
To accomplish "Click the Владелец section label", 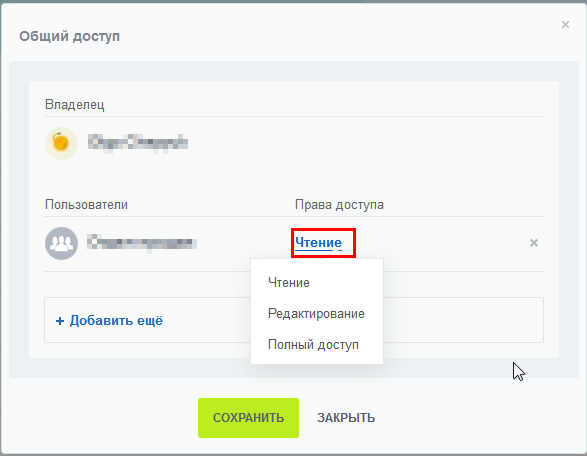I will coord(74,104).
